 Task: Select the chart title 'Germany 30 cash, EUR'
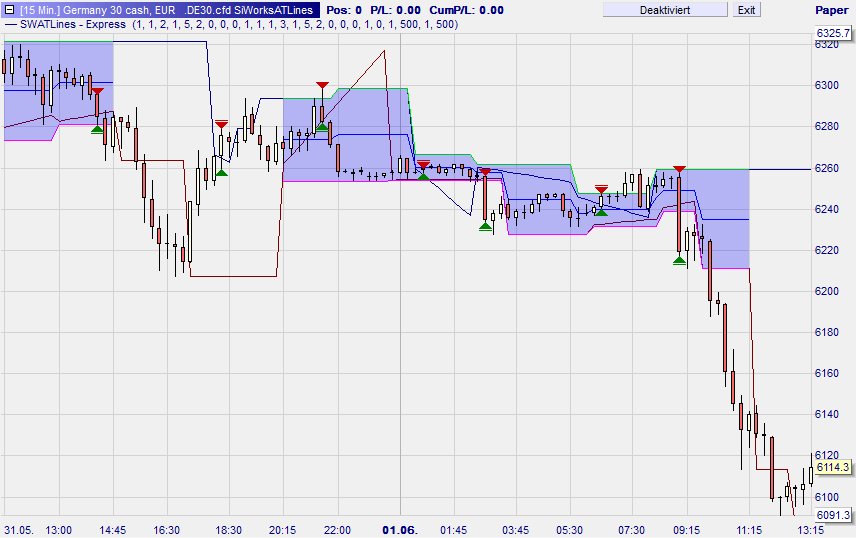tap(119, 10)
